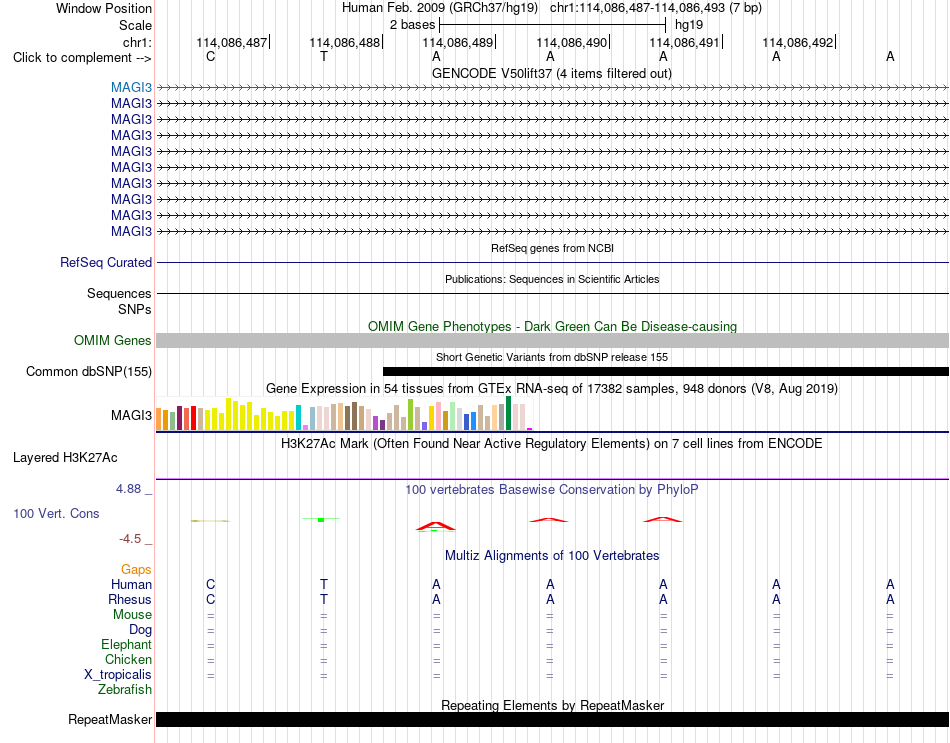This screenshot has height=743, width=950.
Task: Click the Dog alignment row label
Action: 140,630
